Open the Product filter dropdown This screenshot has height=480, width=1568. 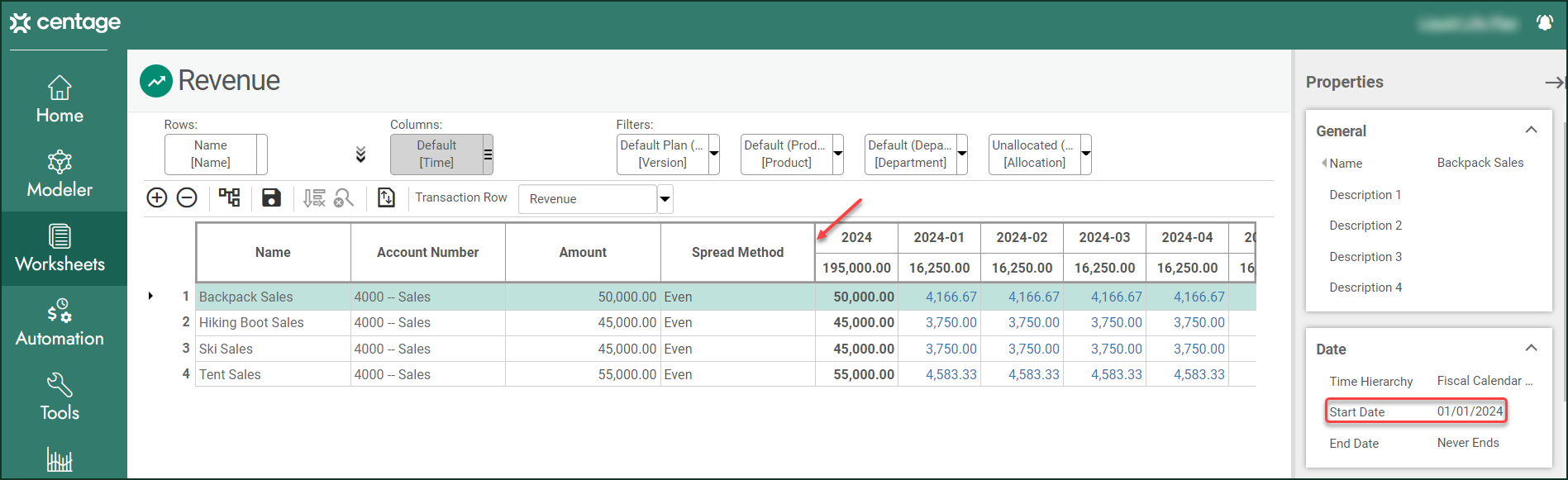838,154
